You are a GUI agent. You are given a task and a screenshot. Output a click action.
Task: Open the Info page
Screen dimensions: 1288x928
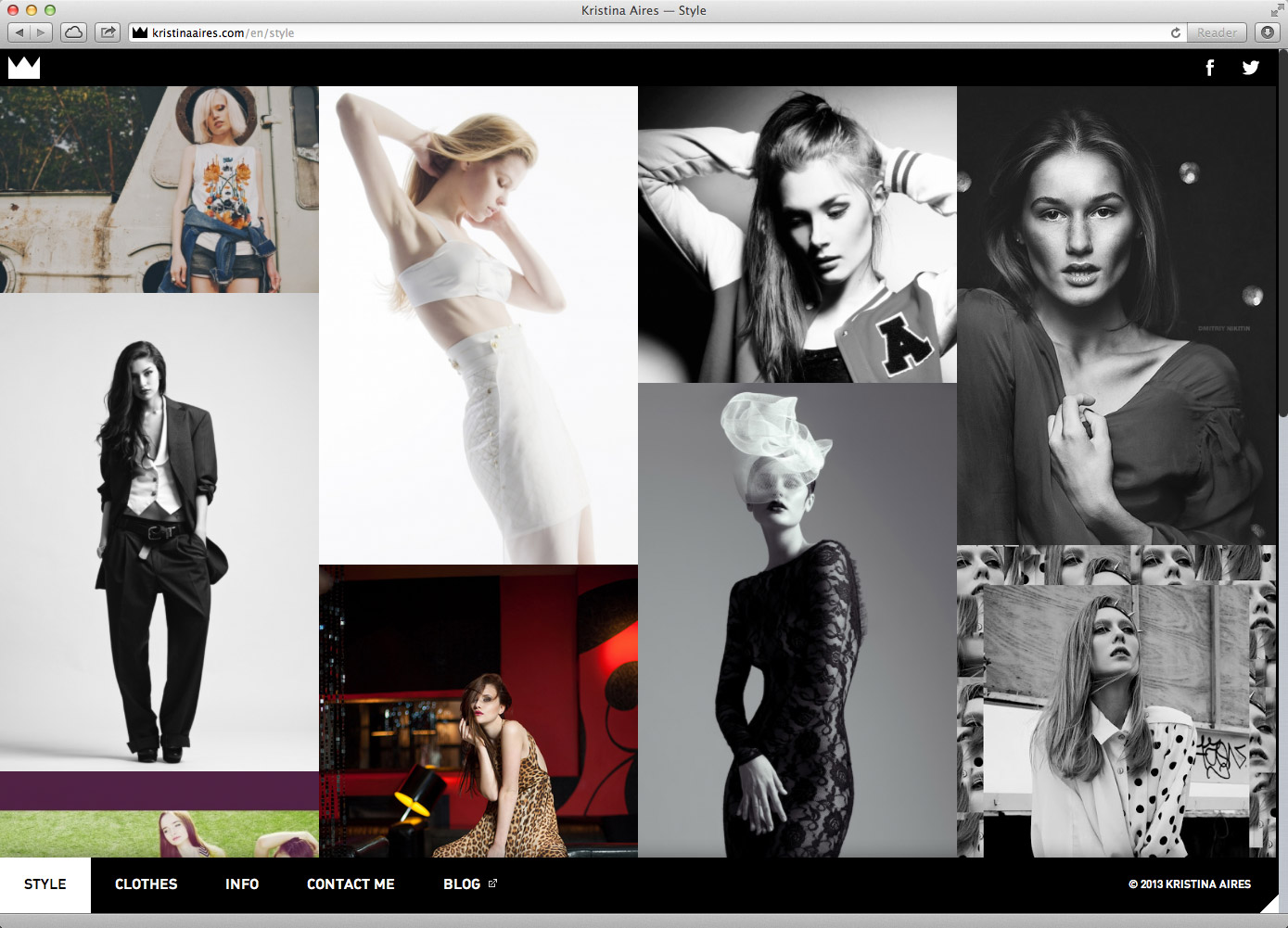(242, 884)
